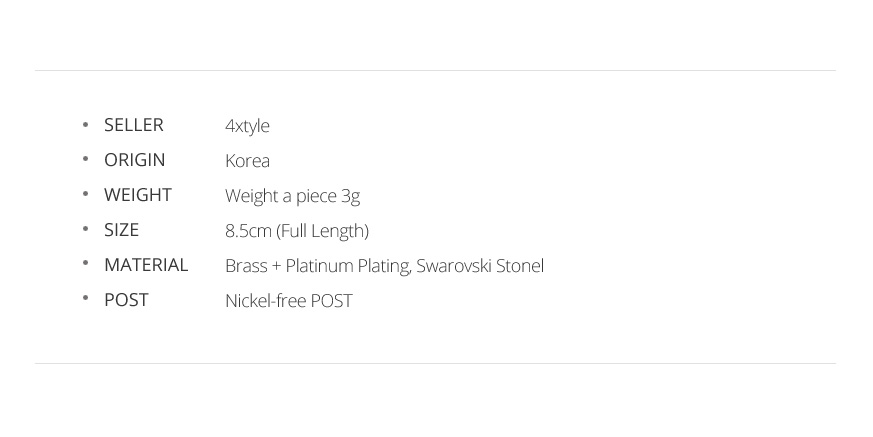
Task: Select the 8.5cm (Full Length) text
Action: click(x=297, y=231)
